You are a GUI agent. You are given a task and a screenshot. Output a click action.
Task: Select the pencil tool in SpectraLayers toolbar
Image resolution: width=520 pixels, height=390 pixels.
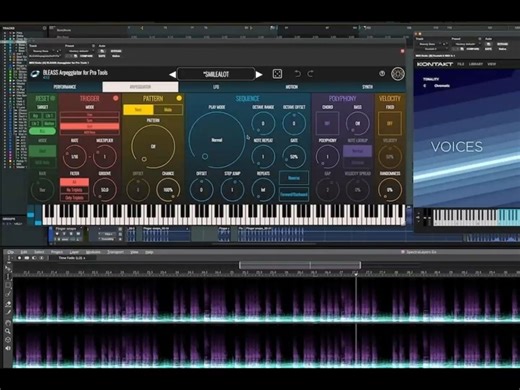[8, 312]
